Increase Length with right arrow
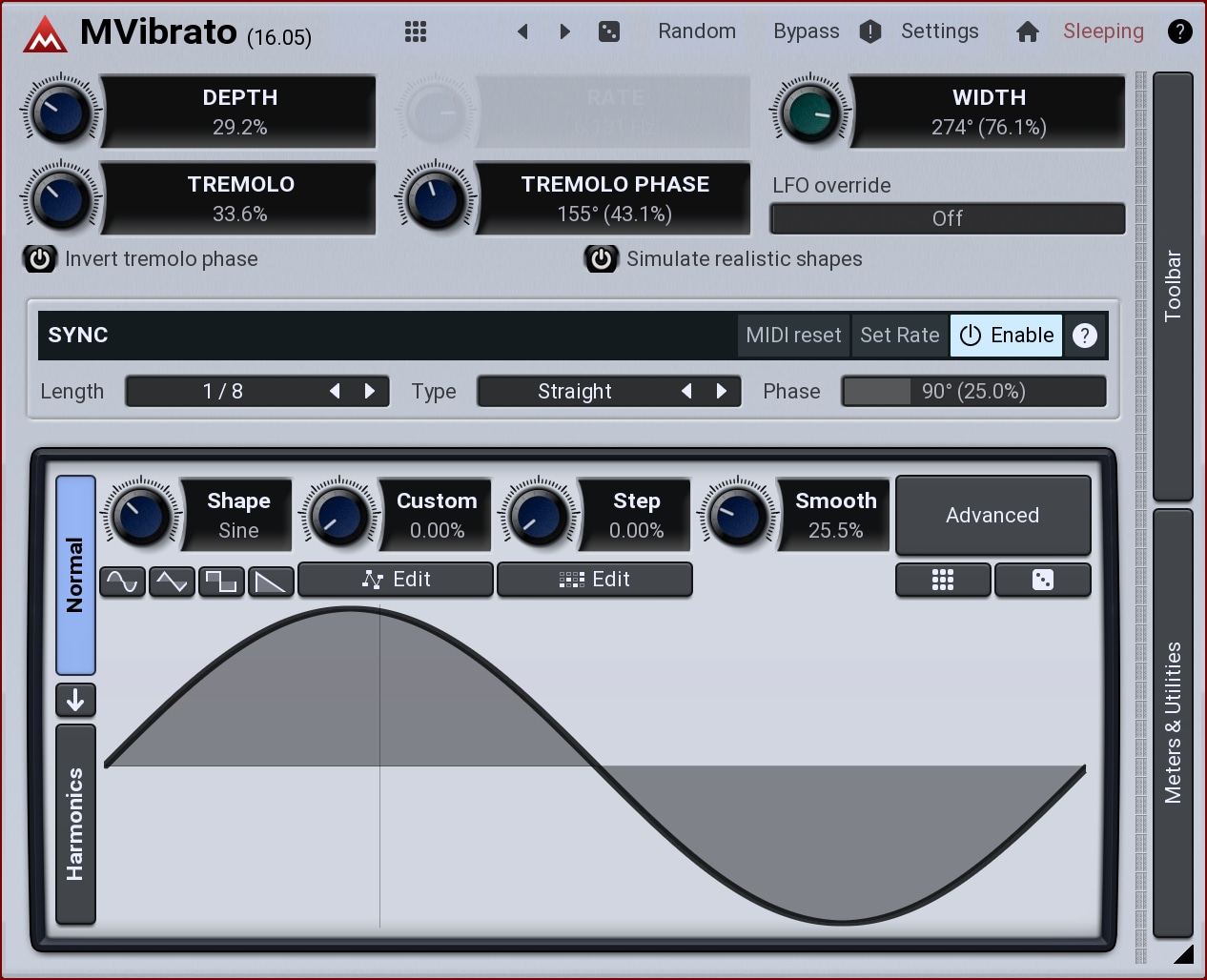1207x980 pixels. 369,391
